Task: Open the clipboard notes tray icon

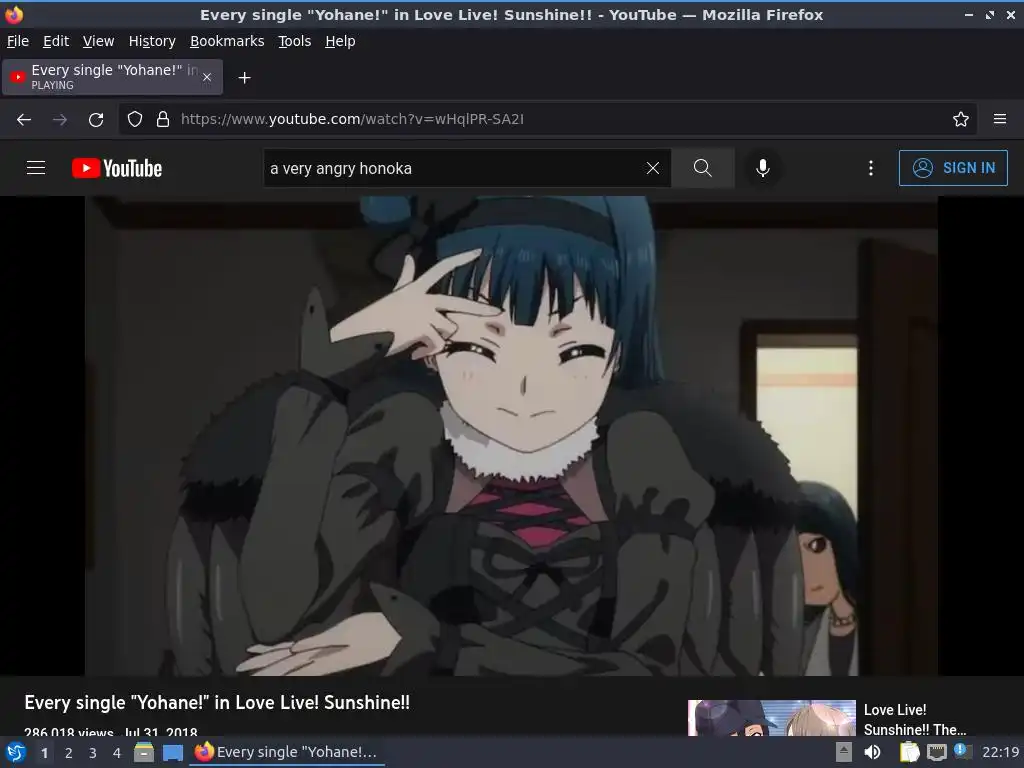Action: [x=909, y=752]
